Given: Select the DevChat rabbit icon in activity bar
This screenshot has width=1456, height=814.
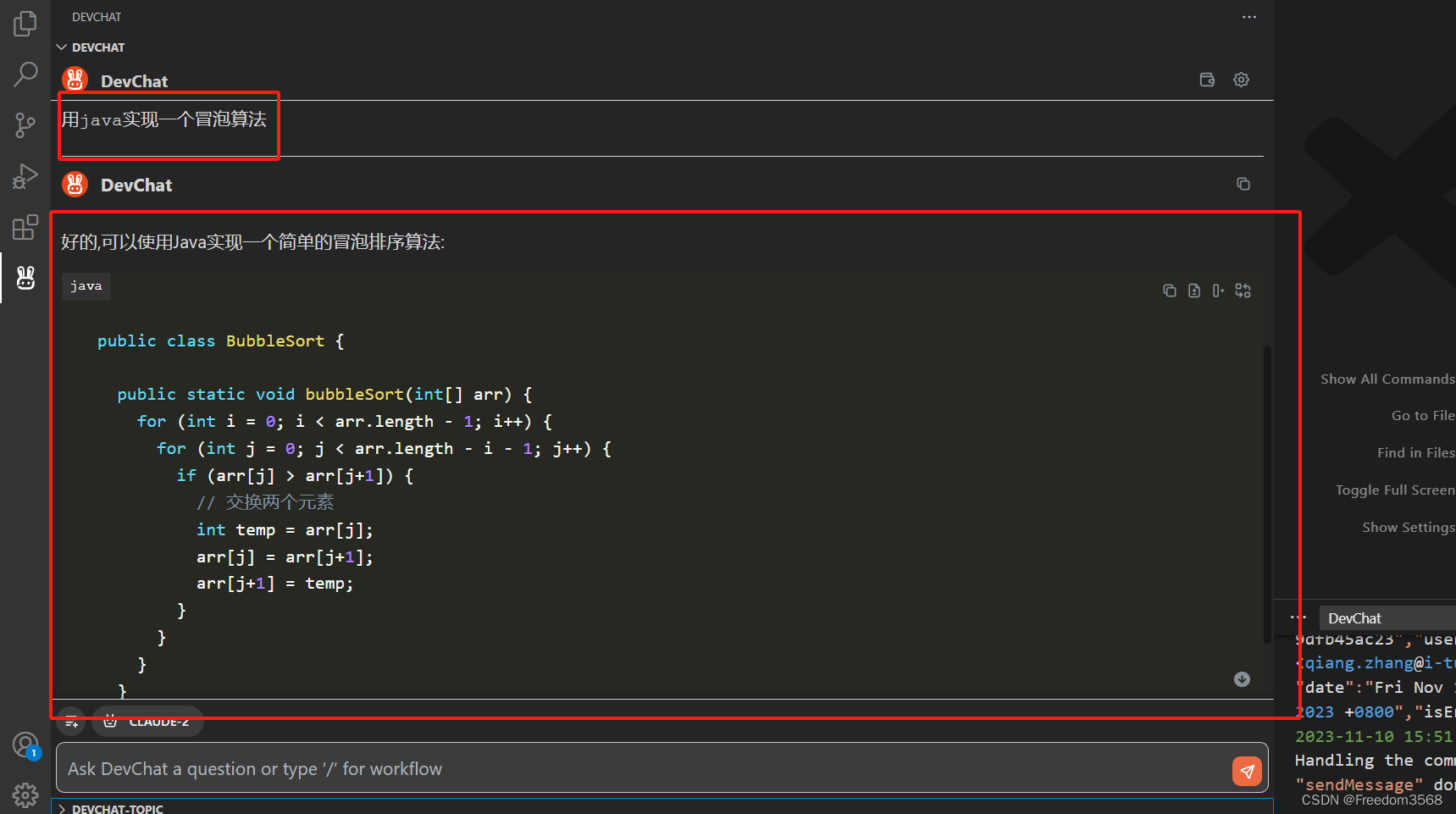Looking at the screenshot, I should click(x=25, y=278).
